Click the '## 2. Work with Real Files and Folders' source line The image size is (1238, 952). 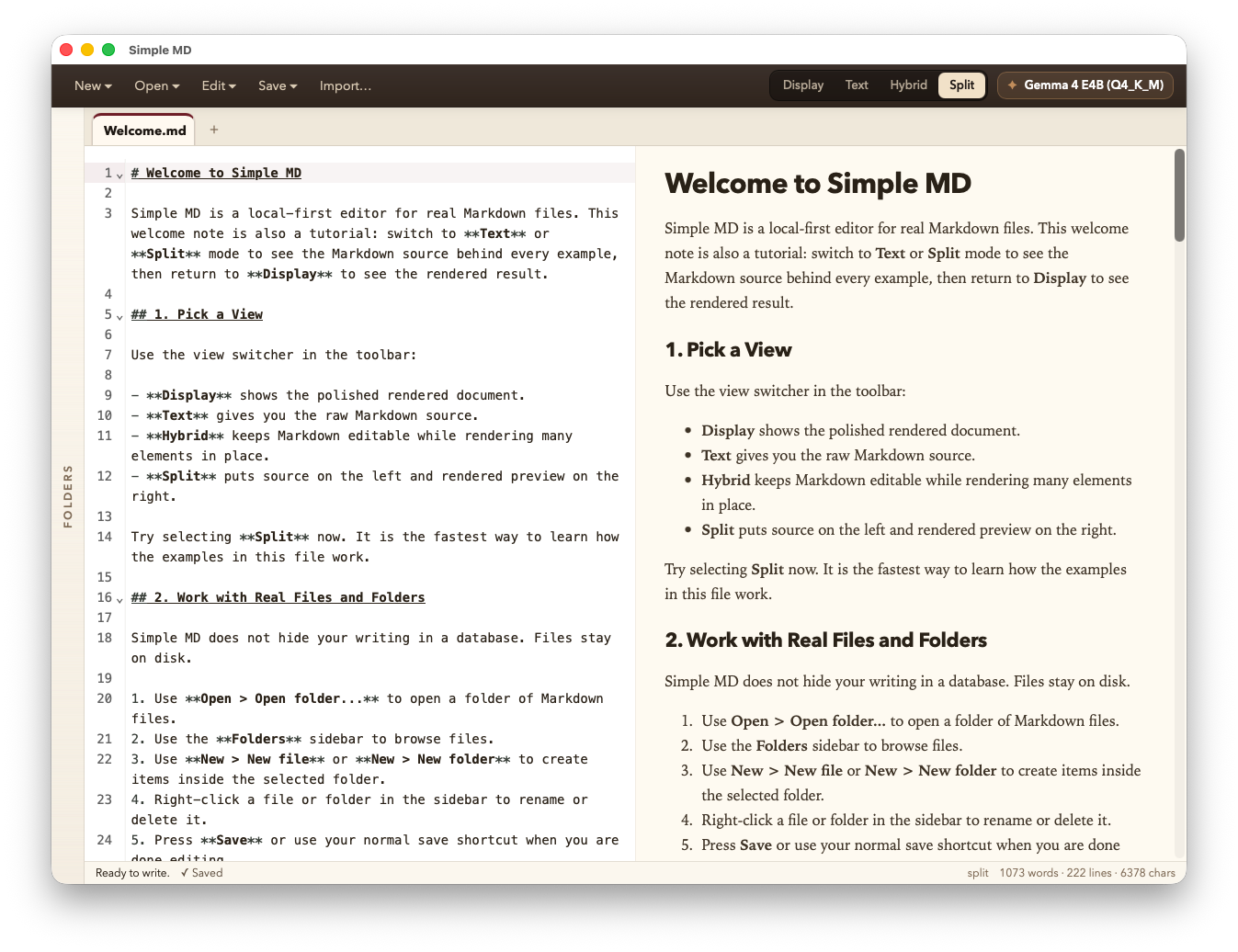(278, 597)
